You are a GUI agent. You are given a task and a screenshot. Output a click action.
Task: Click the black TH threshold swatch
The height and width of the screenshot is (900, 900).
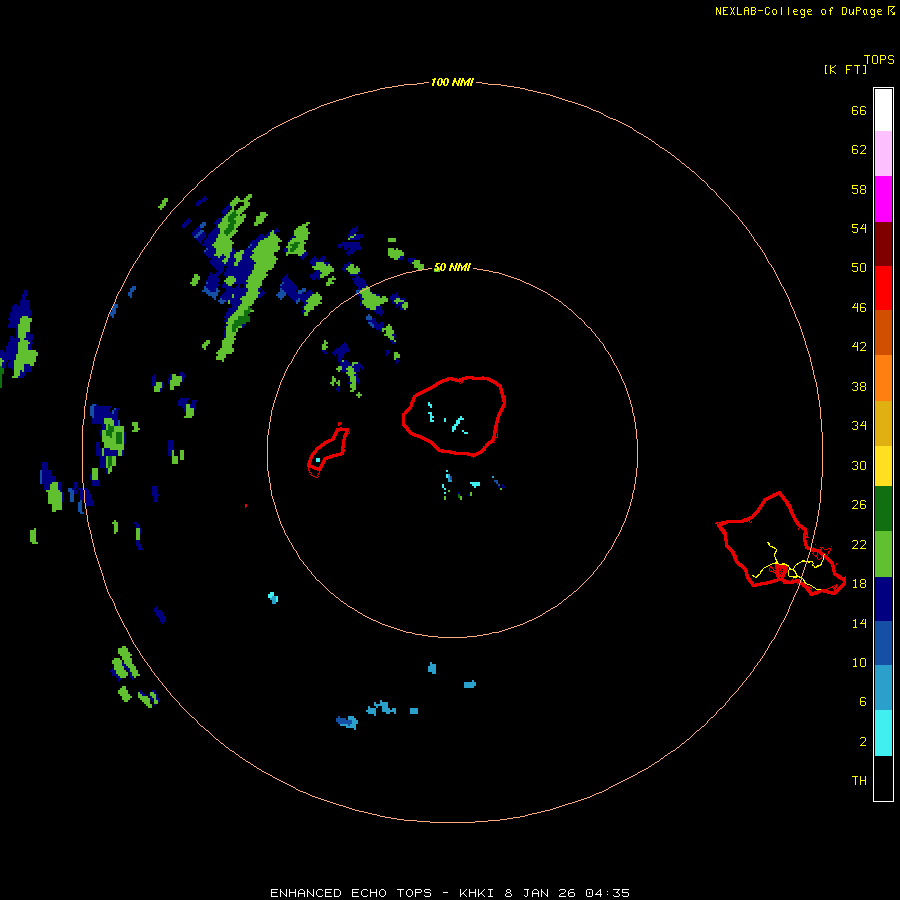click(x=883, y=778)
